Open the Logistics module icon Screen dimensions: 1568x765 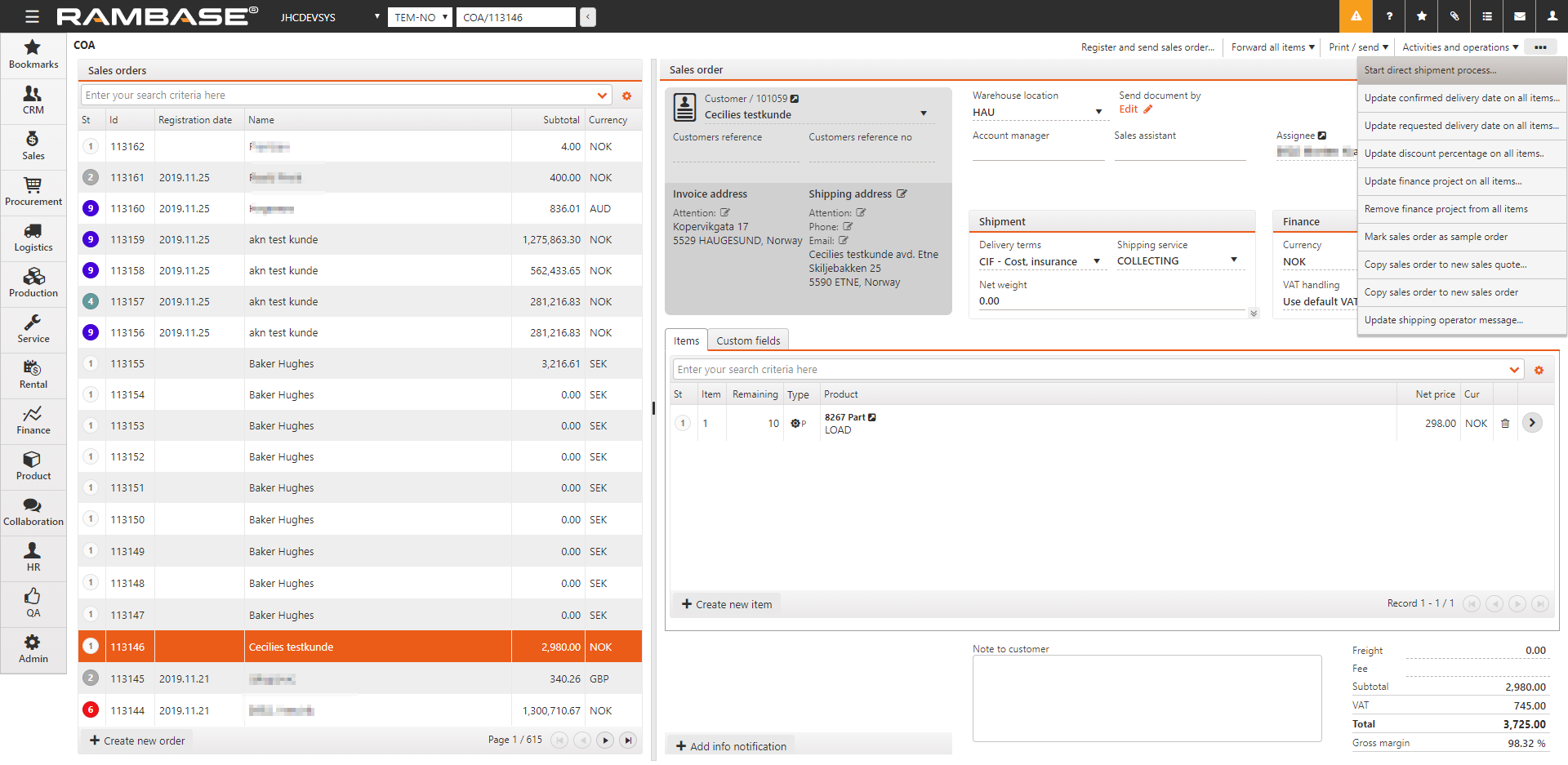tap(33, 238)
